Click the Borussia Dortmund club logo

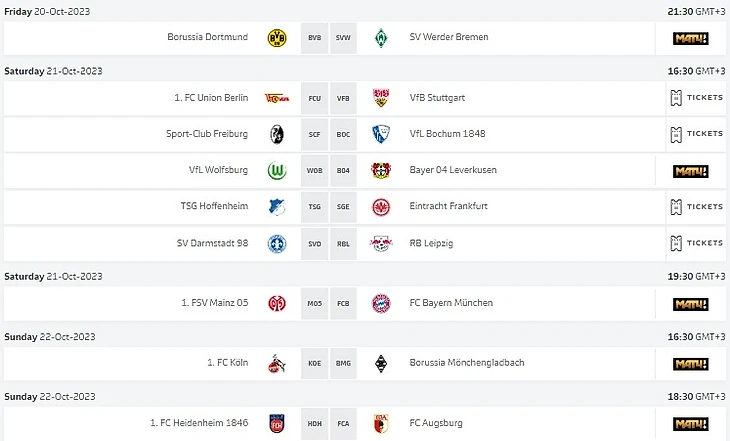(277, 38)
